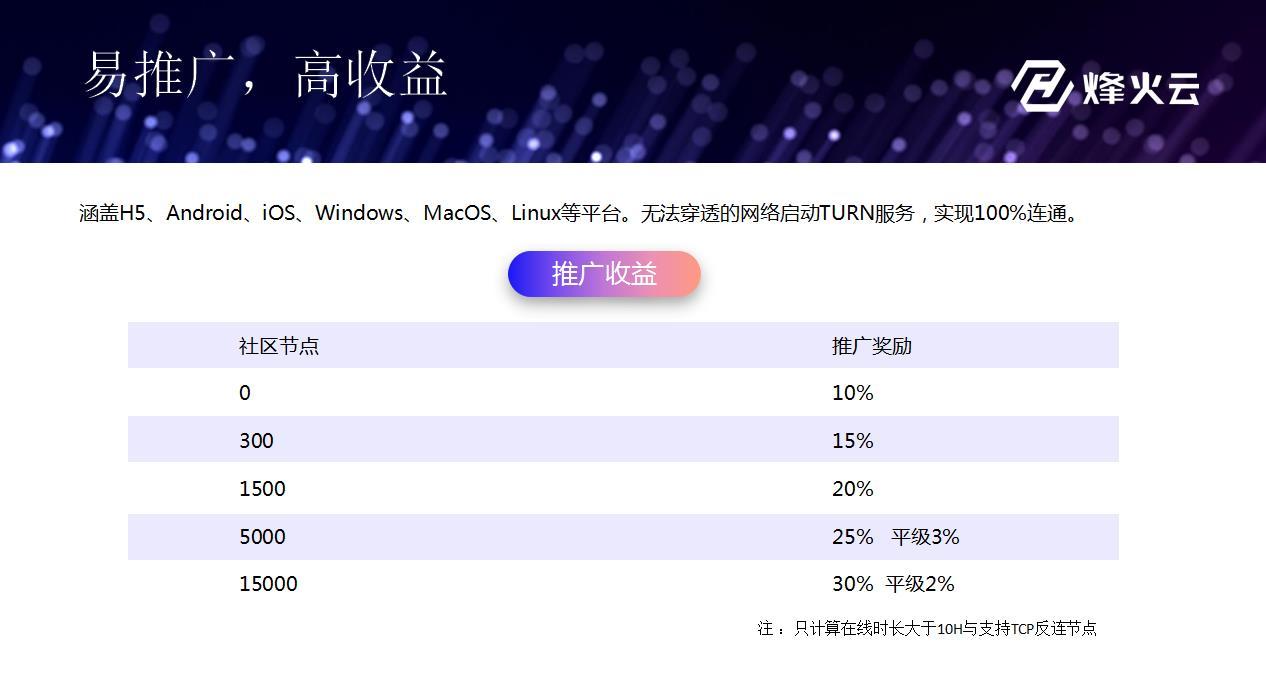Screen dimensions: 1266x698
Task: Select the 推广奖励 column header
Action: pos(872,346)
